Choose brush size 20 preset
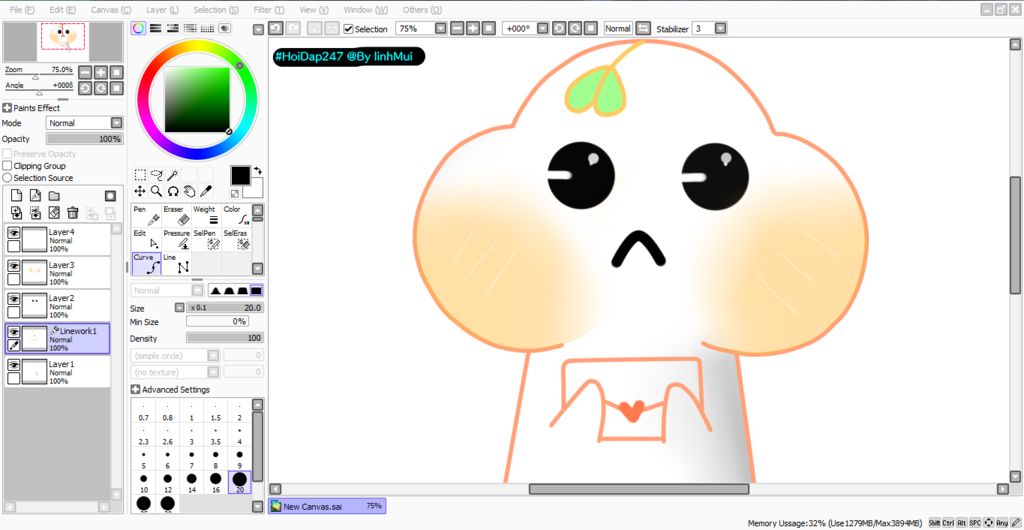Screen dimensions: 1024x530 pos(240,482)
